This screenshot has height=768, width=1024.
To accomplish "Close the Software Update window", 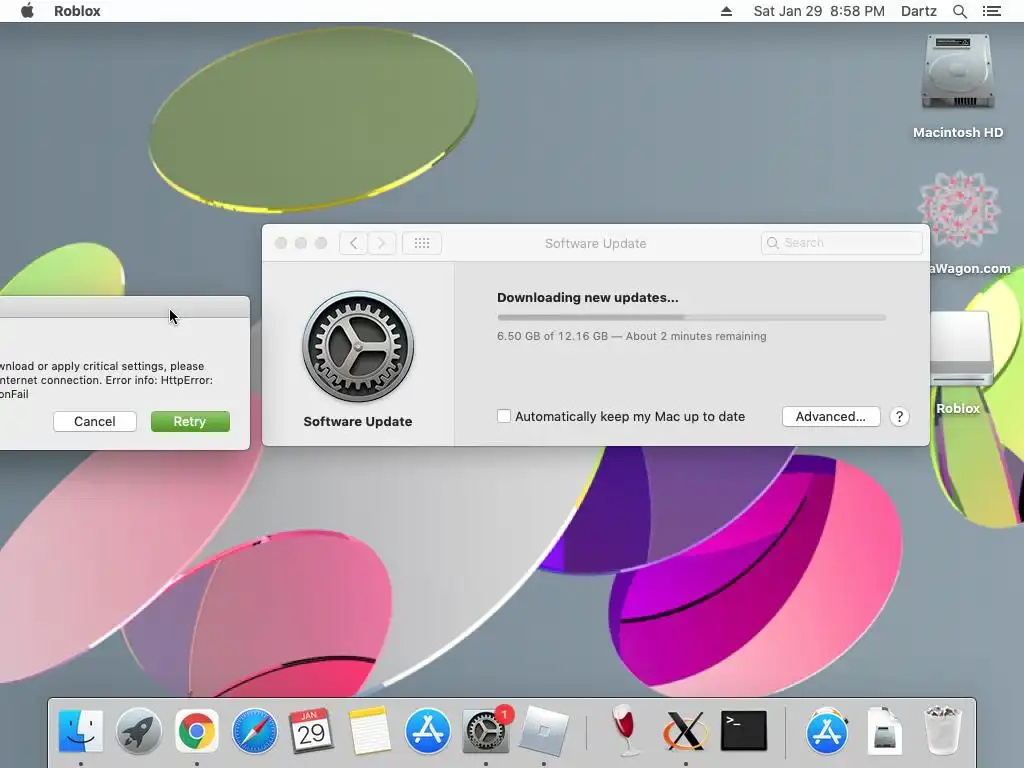I will pos(281,243).
